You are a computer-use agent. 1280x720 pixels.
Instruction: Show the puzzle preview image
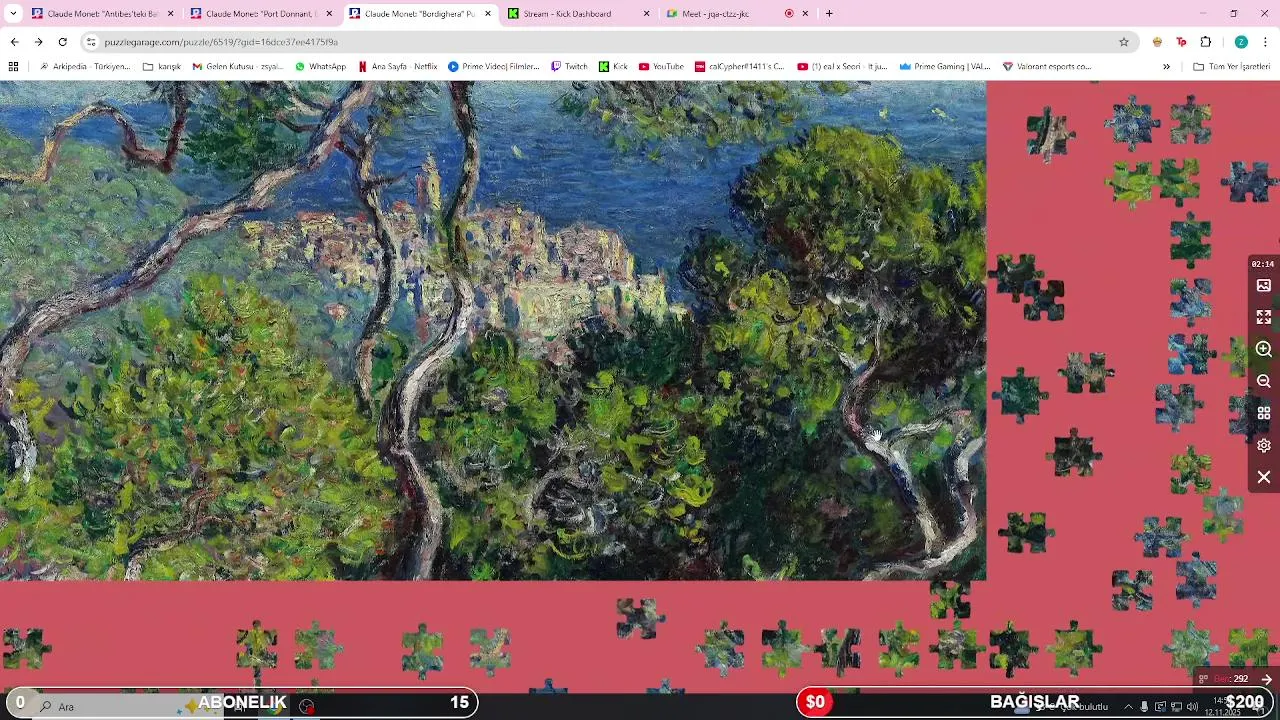pyautogui.click(x=1264, y=286)
